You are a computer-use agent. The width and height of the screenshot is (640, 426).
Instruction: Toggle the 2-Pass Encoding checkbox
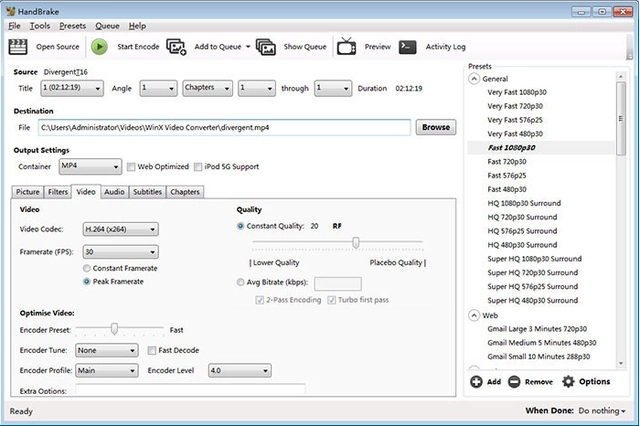coord(260,300)
